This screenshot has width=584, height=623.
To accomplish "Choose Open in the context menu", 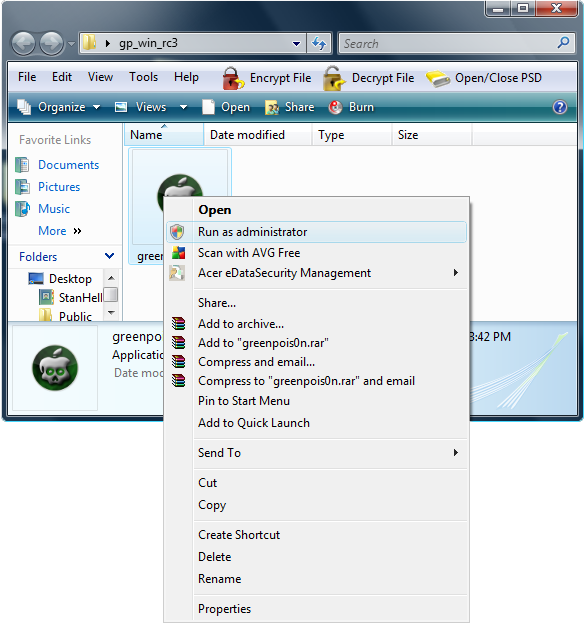I will [x=317, y=210].
